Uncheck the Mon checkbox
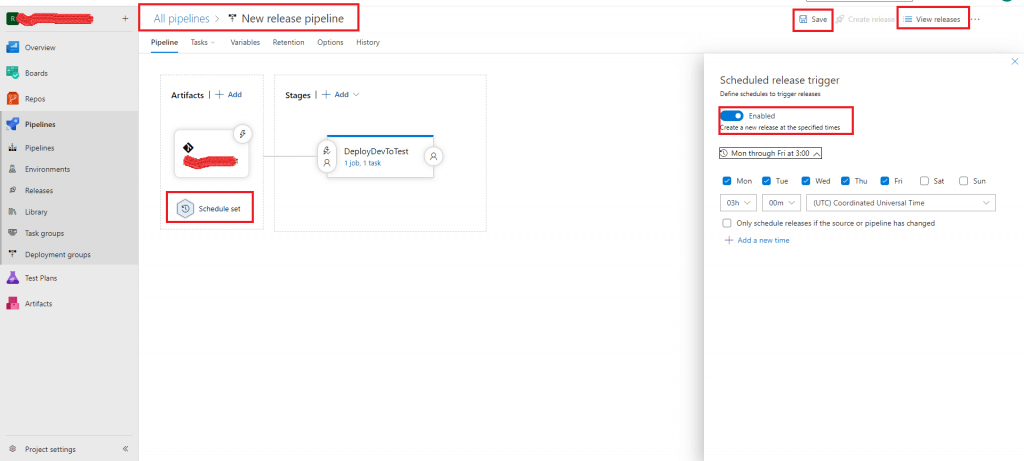 point(727,181)
